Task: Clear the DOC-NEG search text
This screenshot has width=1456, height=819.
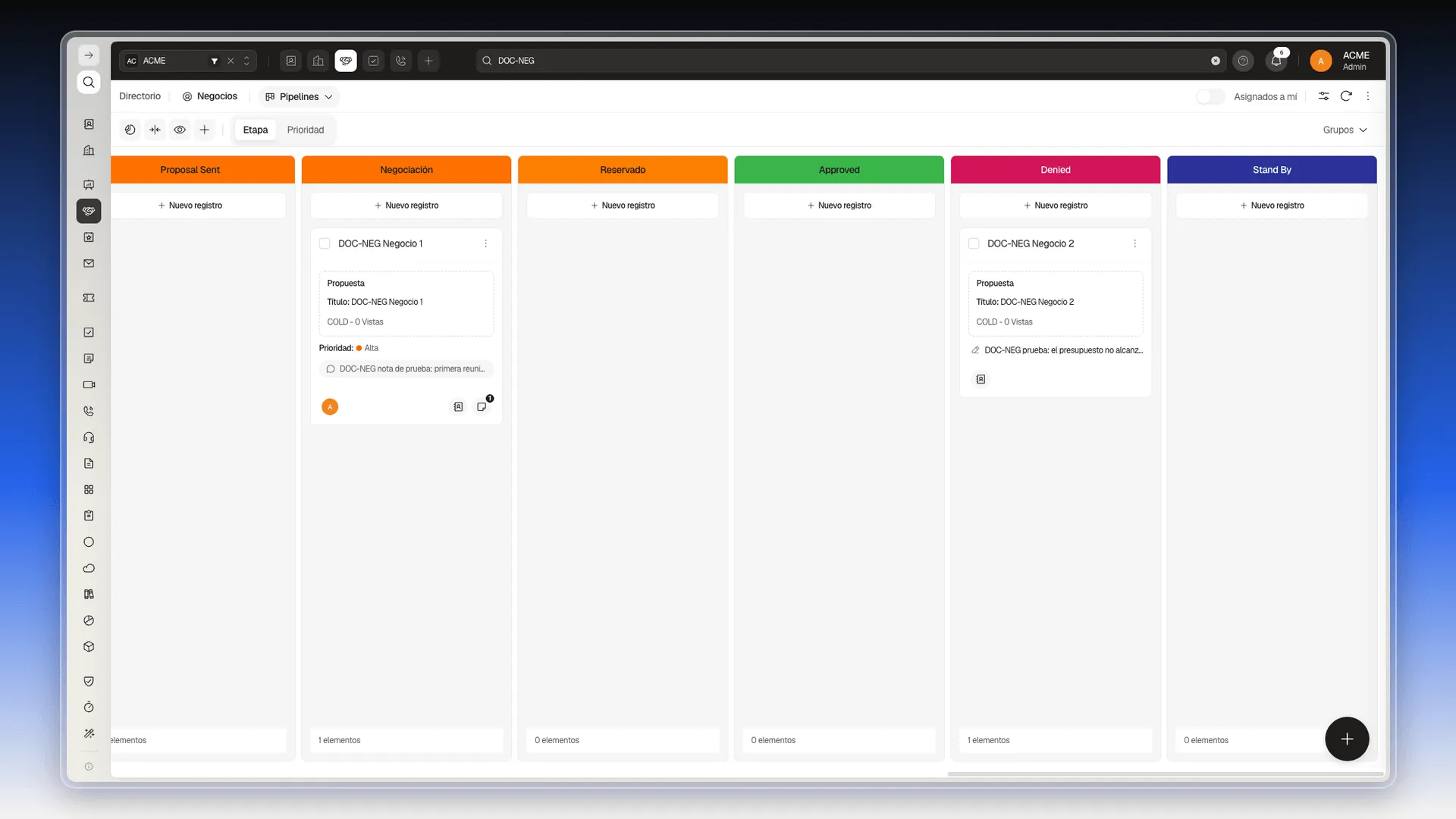Action: coord(1216,61)
